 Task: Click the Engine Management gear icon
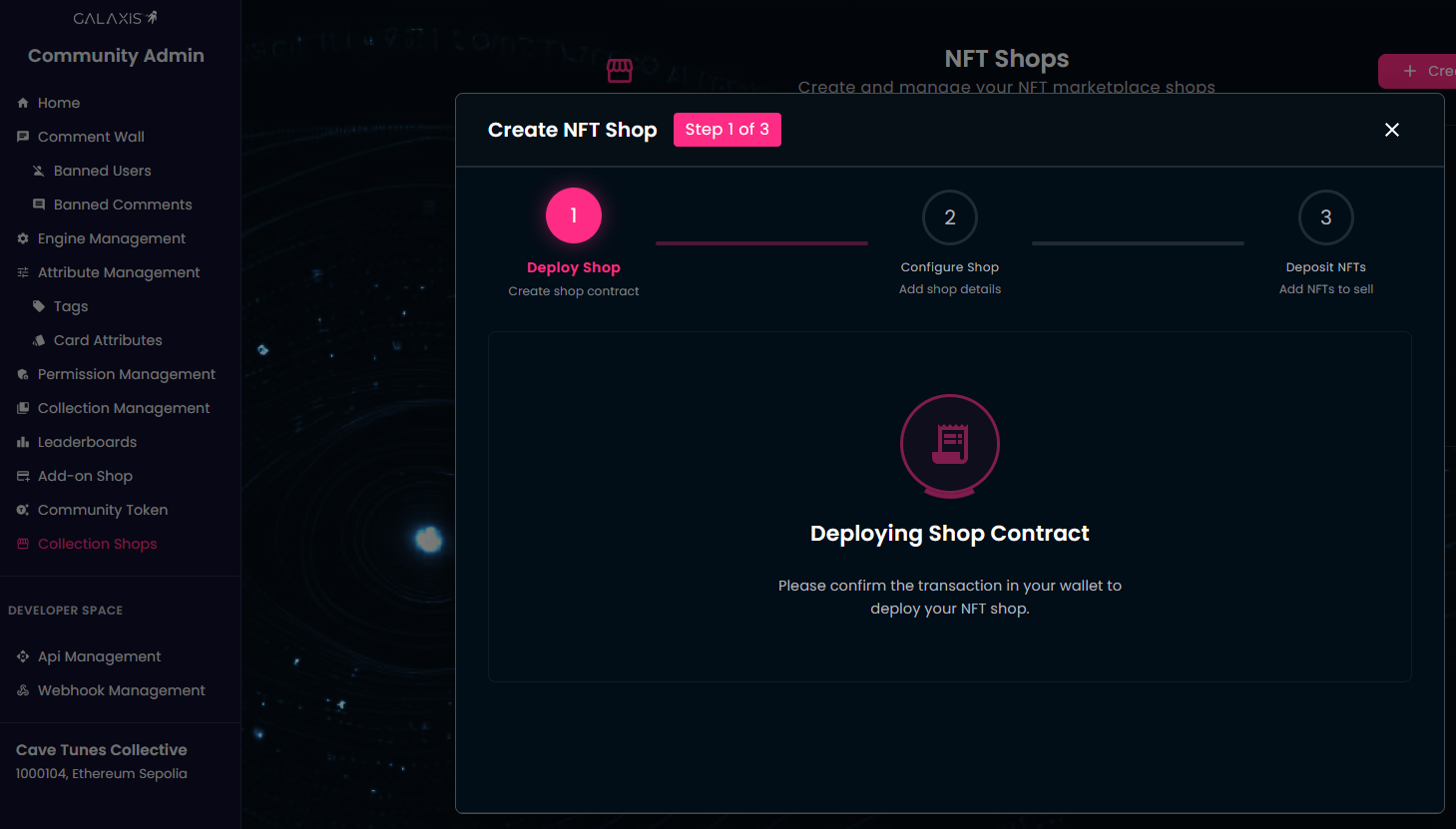23,238
